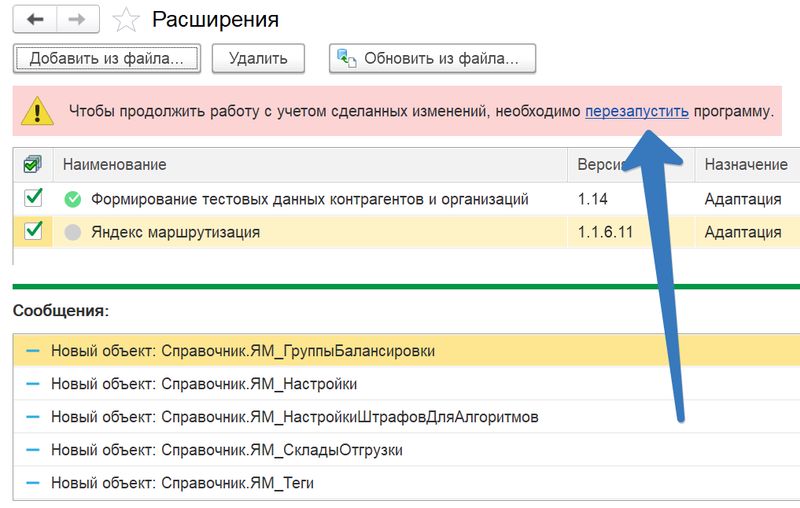The height and width of the screenshot is (508, 800).
Task: Click dash icon beside ЯМ_НастройкиШтрафовДляАлгоритмов message
Action: point(33,417)
